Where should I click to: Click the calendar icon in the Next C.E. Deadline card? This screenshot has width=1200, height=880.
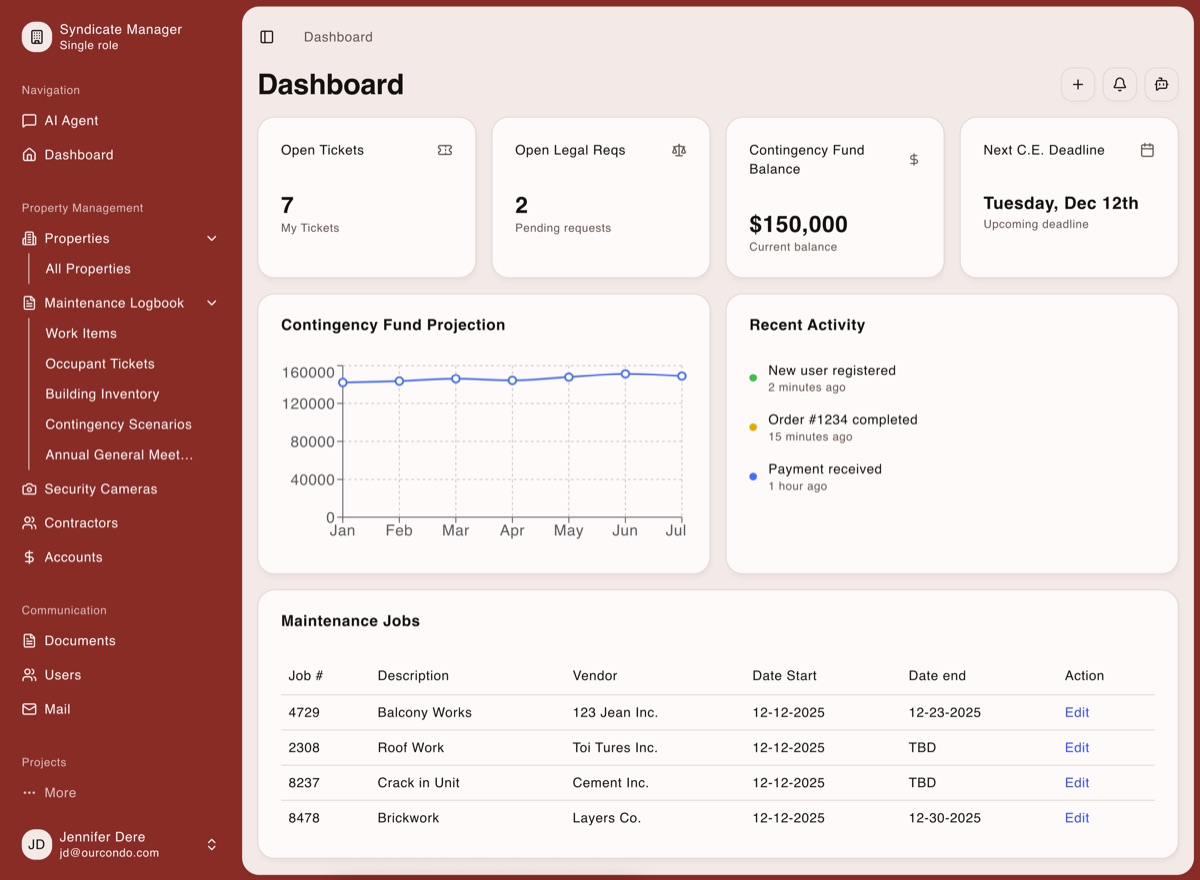1147,150
